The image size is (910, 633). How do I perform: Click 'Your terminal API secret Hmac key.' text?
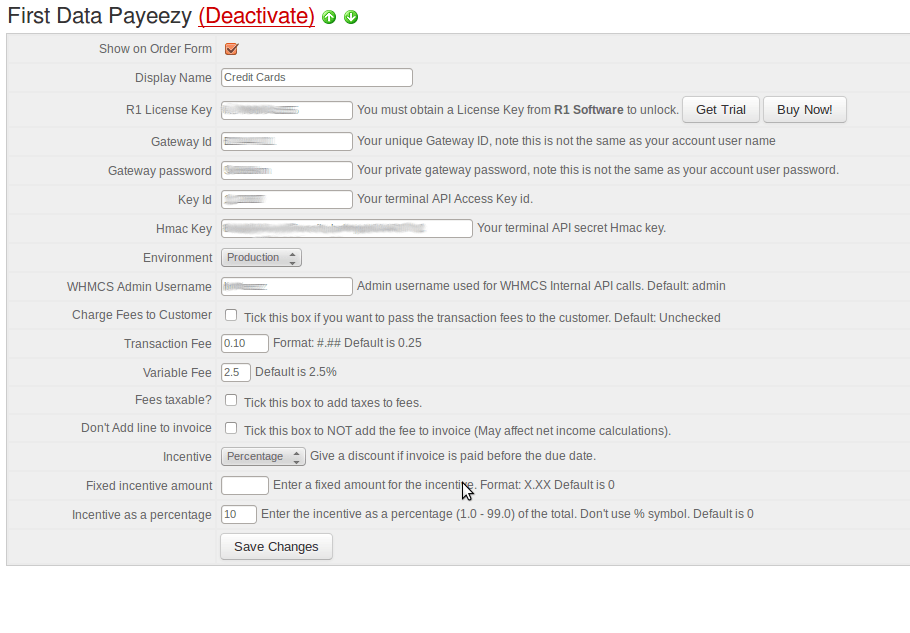click(572, 228)
